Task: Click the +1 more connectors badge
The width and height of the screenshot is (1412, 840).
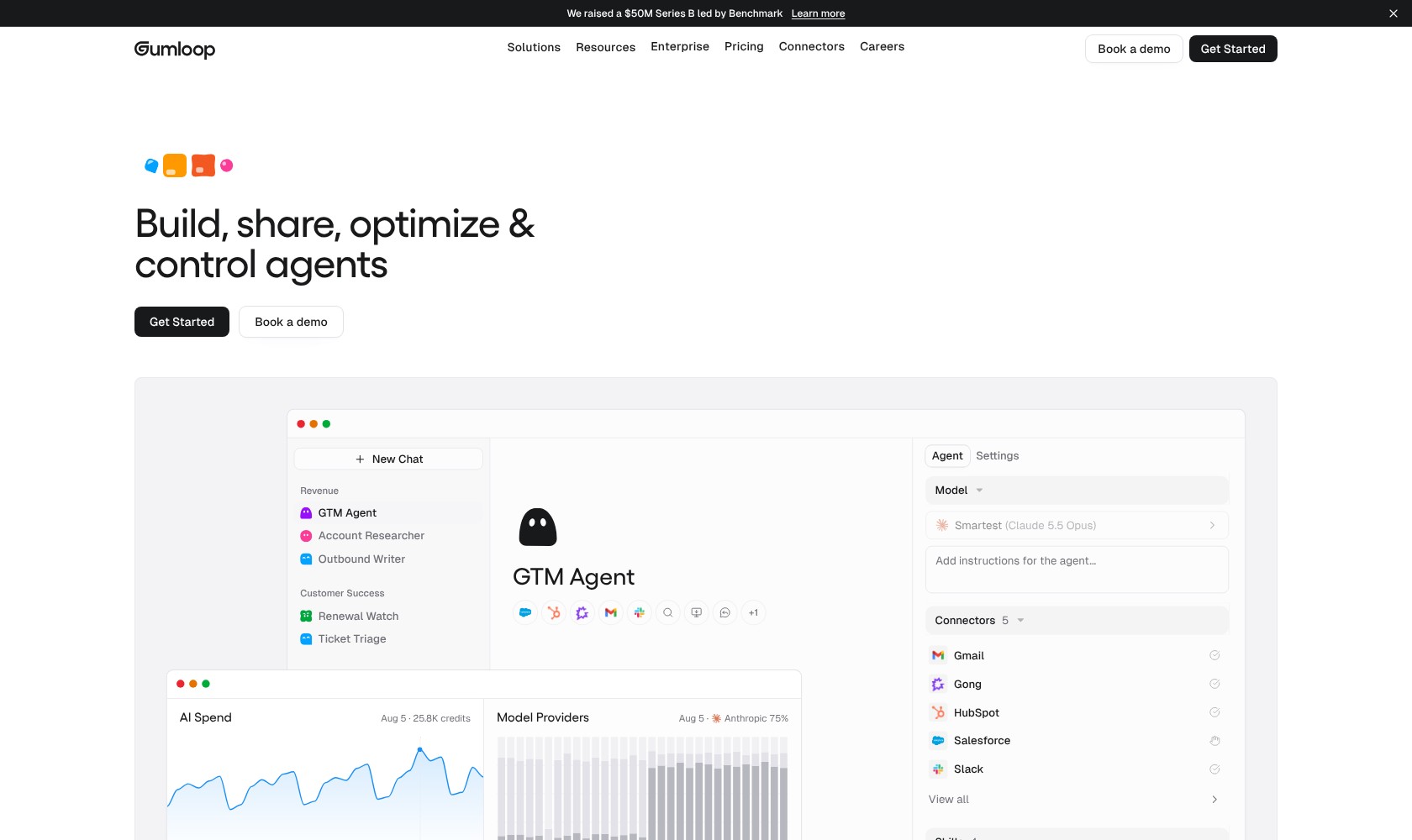Action: (x=754, y=612)
